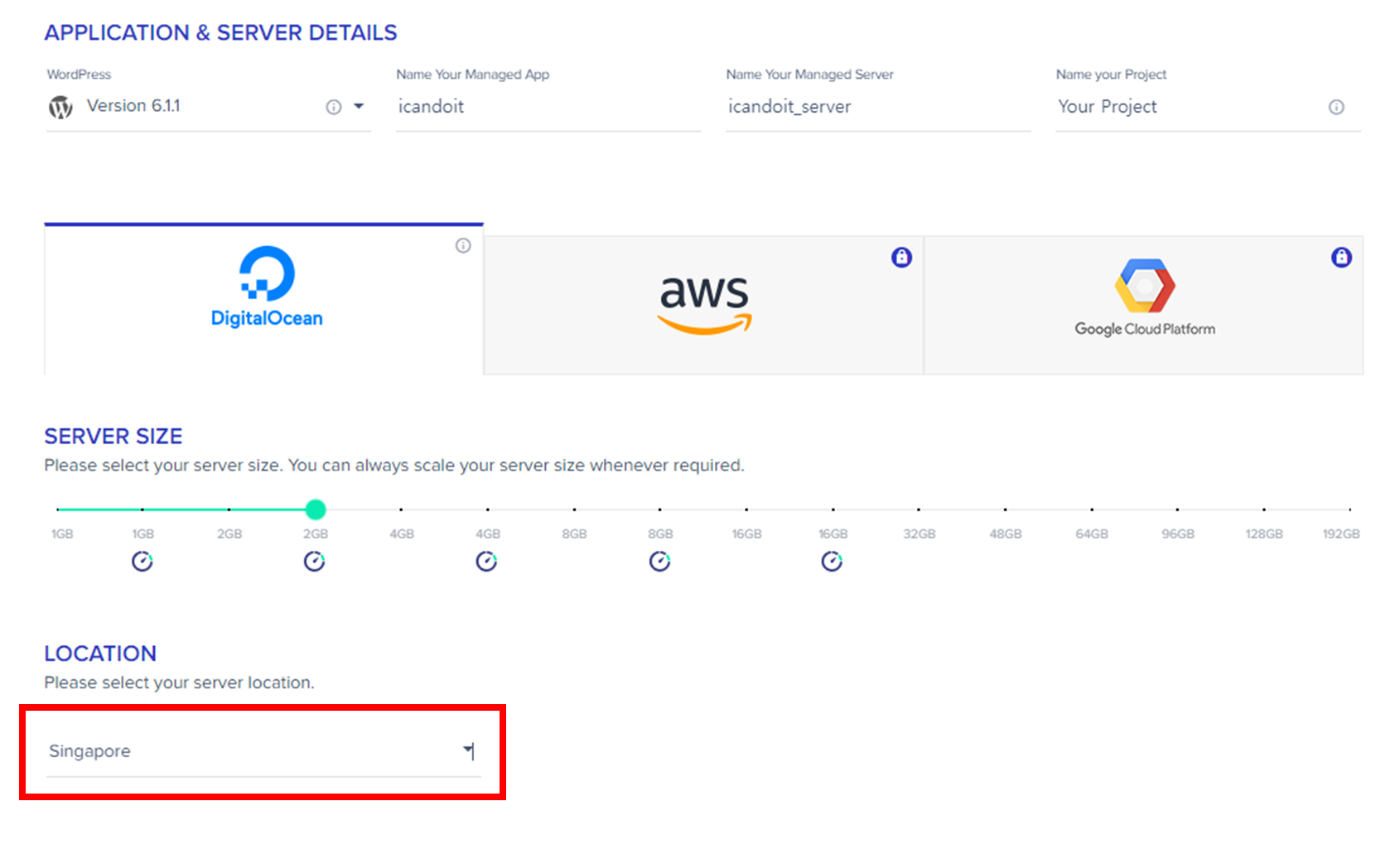This screenshot has height=859, width=1400.
Task: Click the lock icon on AWS tab
Action: click(x=901, y=258)
